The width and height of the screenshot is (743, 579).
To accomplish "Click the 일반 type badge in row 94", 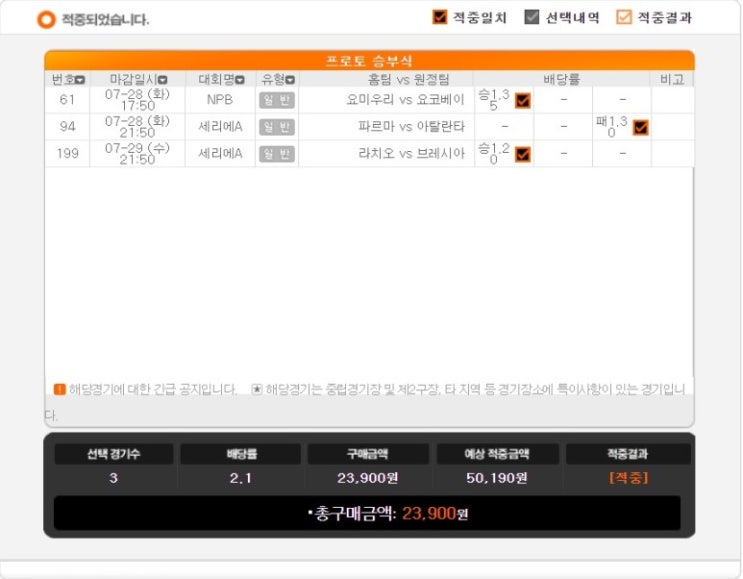I will click(x=277, y=127).
